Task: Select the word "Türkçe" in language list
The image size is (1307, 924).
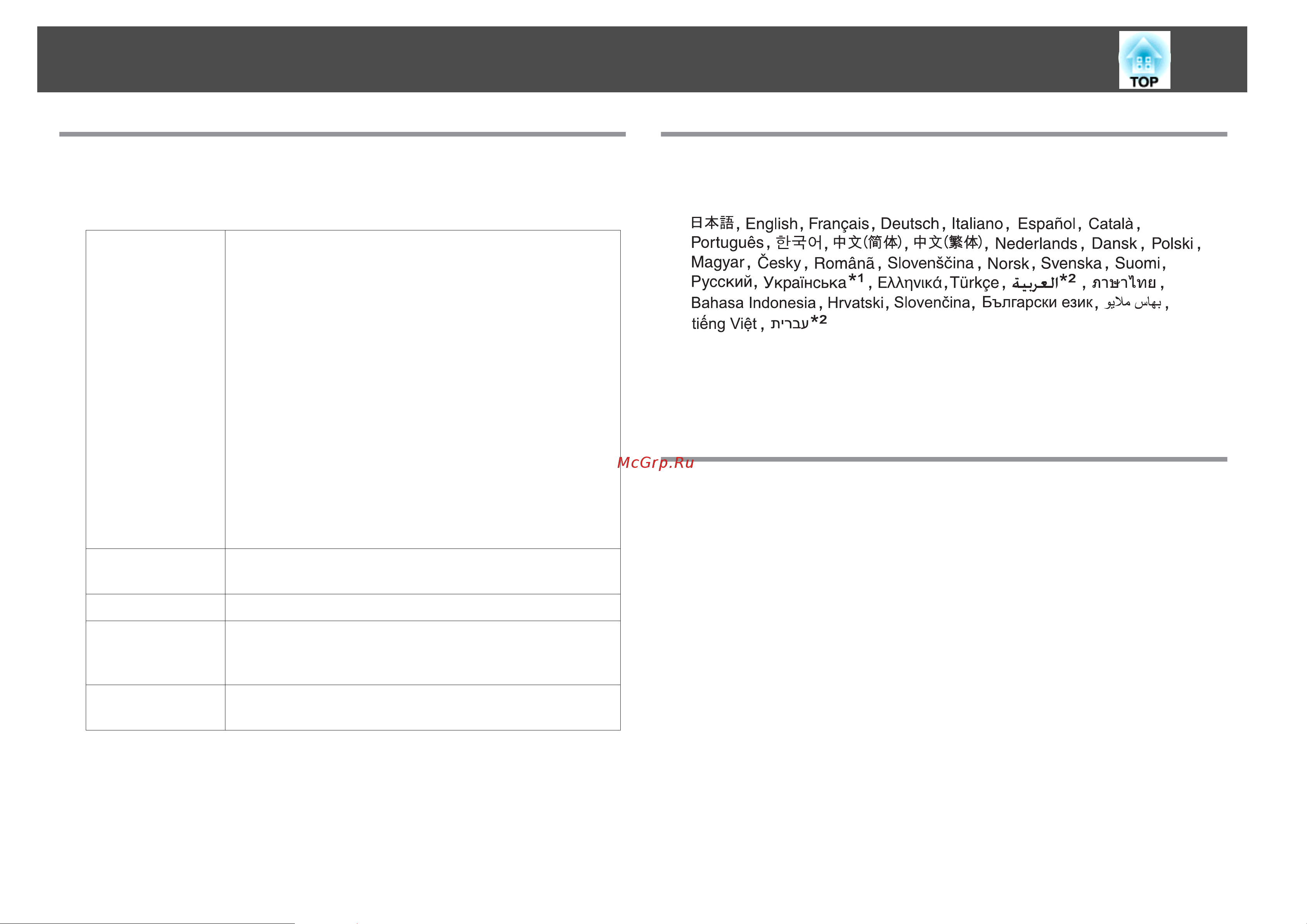Action: tap(974, 283)
